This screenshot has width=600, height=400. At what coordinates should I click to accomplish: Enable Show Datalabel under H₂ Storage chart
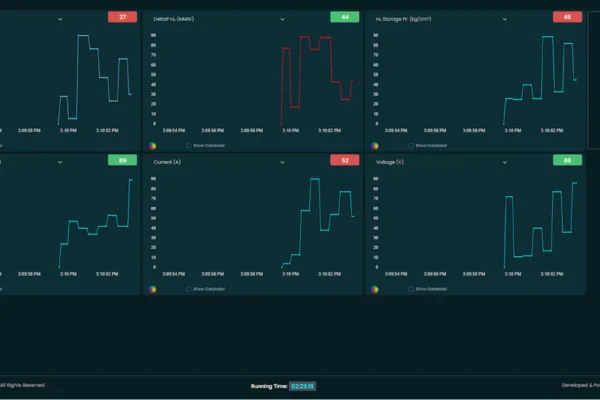(411, 145)
